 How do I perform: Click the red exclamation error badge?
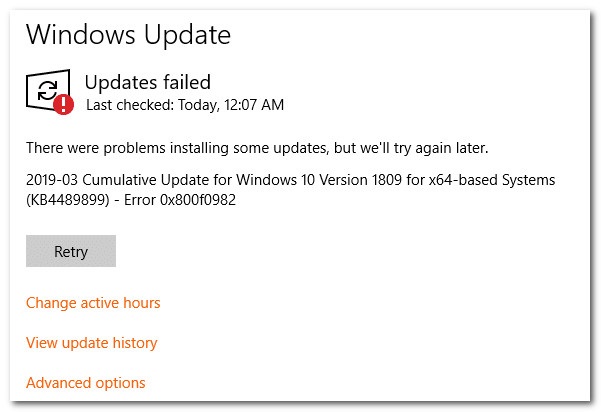tap(63, 104)
